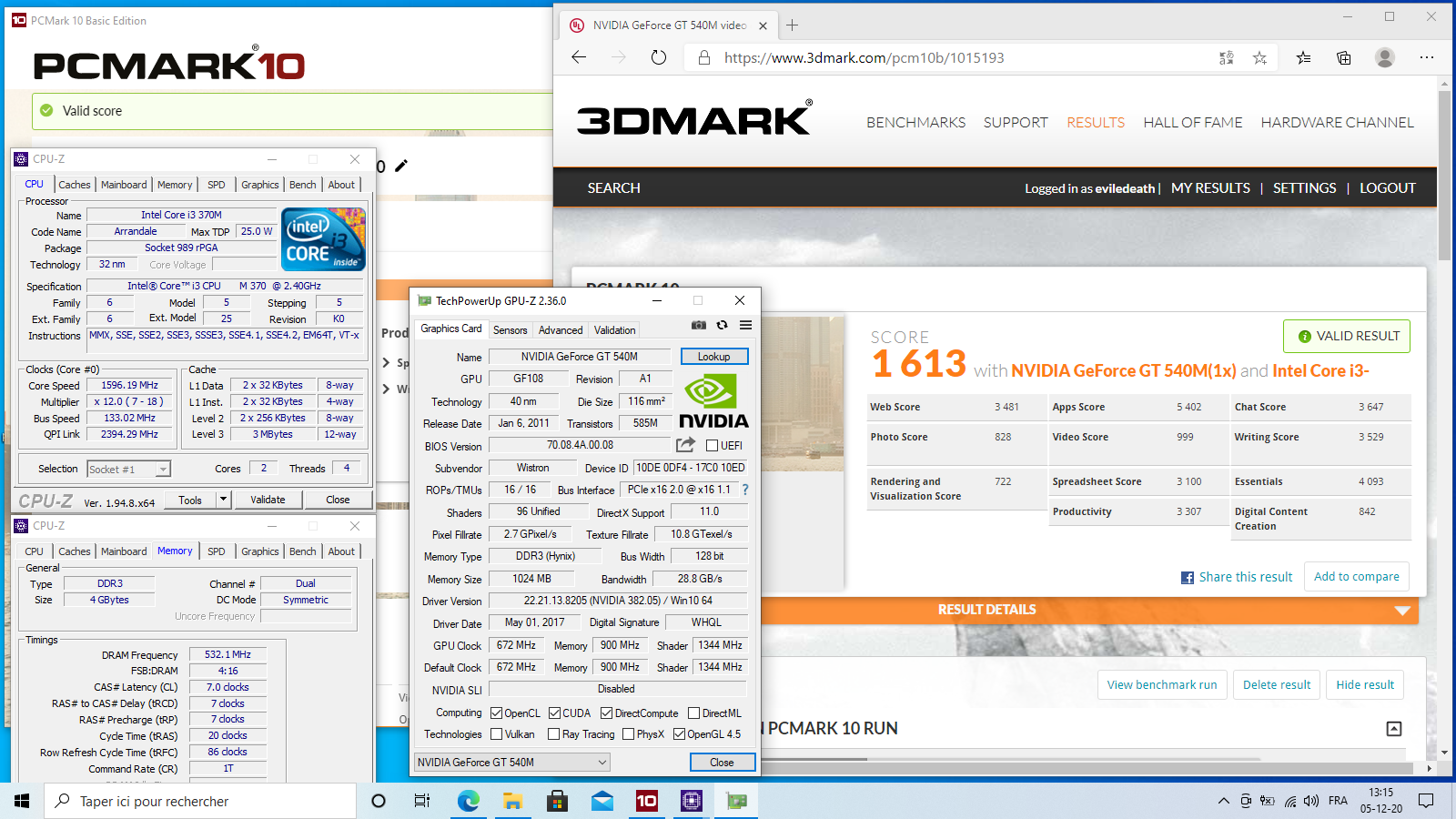Screen dimensions: 1456x819
Task: Click the edit pencil icon in PCMark 10
Action: 401,166
